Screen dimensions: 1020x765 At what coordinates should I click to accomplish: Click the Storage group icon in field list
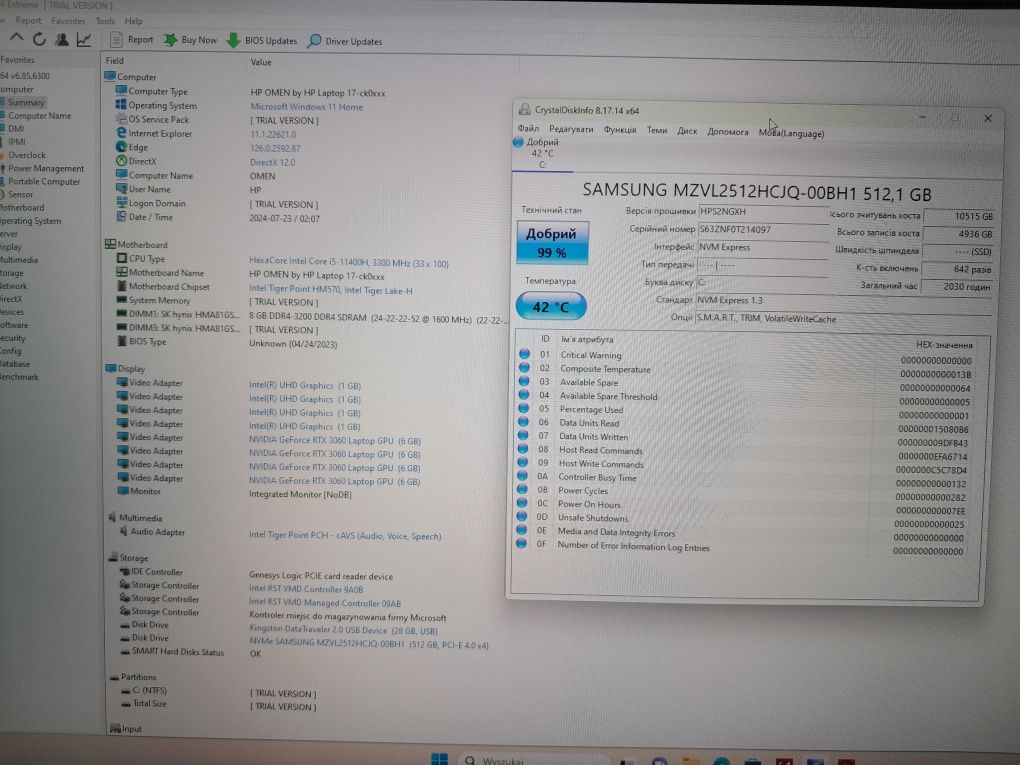[x=113, y=557]
